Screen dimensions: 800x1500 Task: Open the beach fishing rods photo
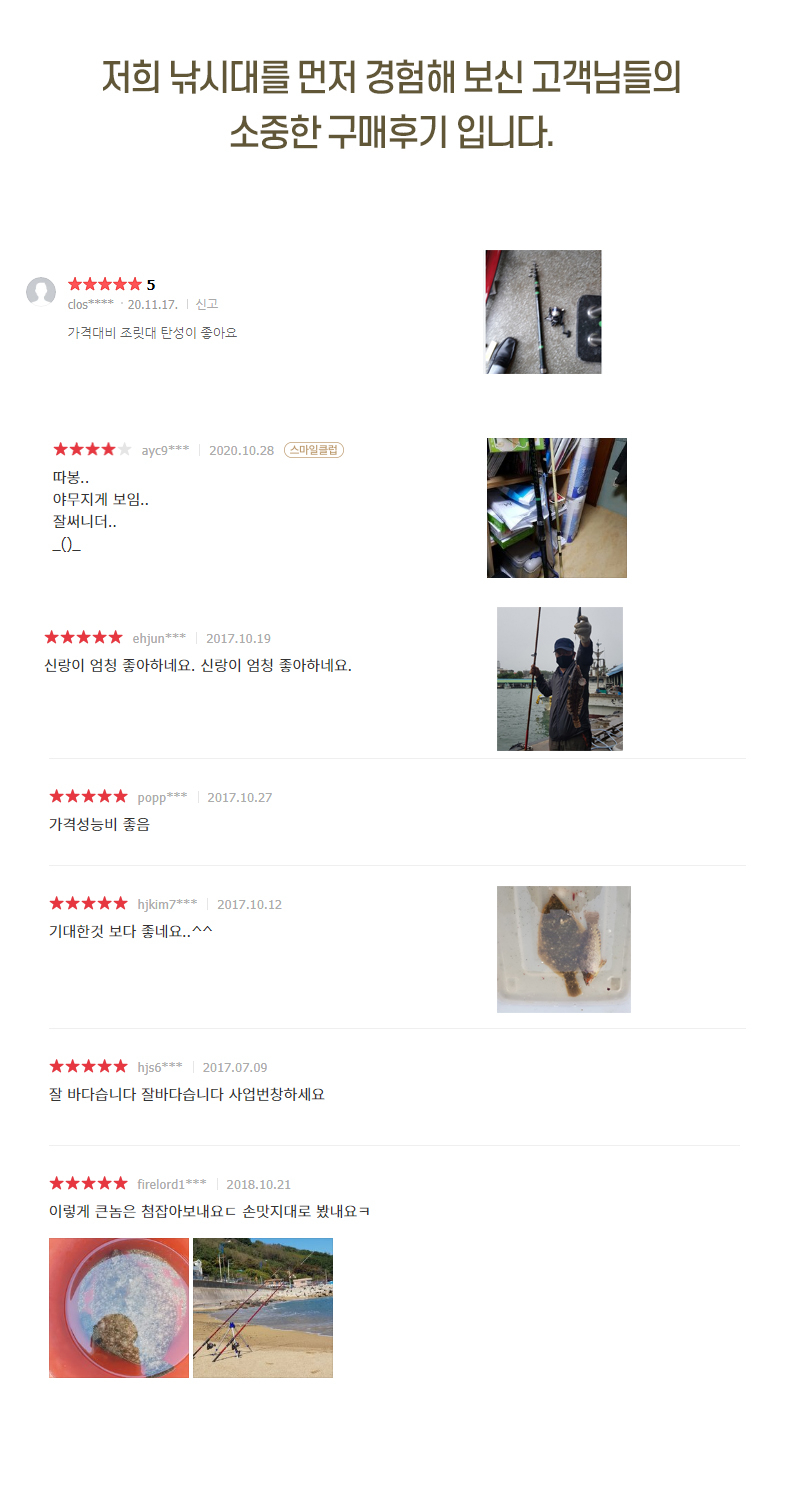pyautogui.click(x=263, y=1308)
